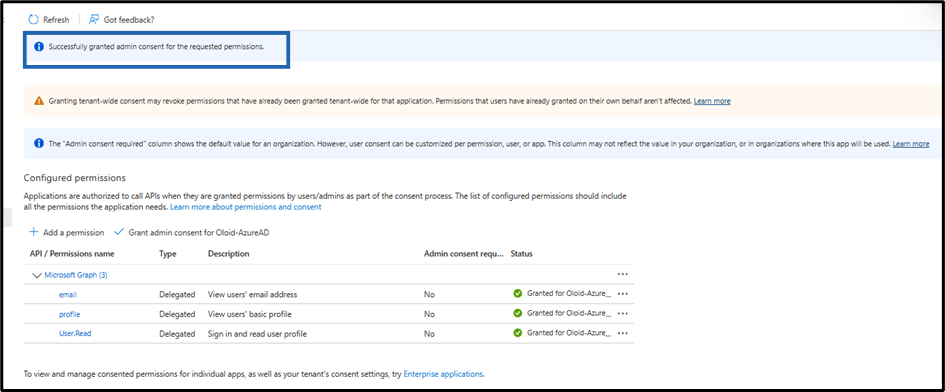The image size is (945, 392).
Task: Click Granted for Oloid-Azure status in User.Read row
Action: tap(570, 333)
